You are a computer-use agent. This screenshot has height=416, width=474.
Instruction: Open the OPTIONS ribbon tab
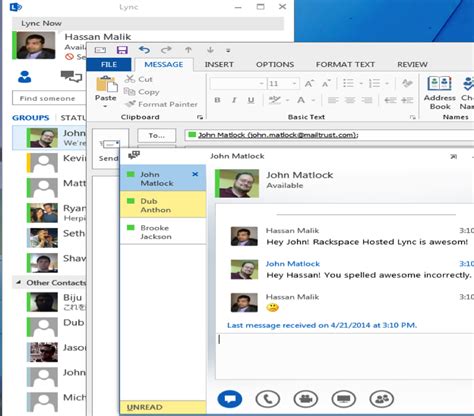pyautogui.click(x=275, y=64)
